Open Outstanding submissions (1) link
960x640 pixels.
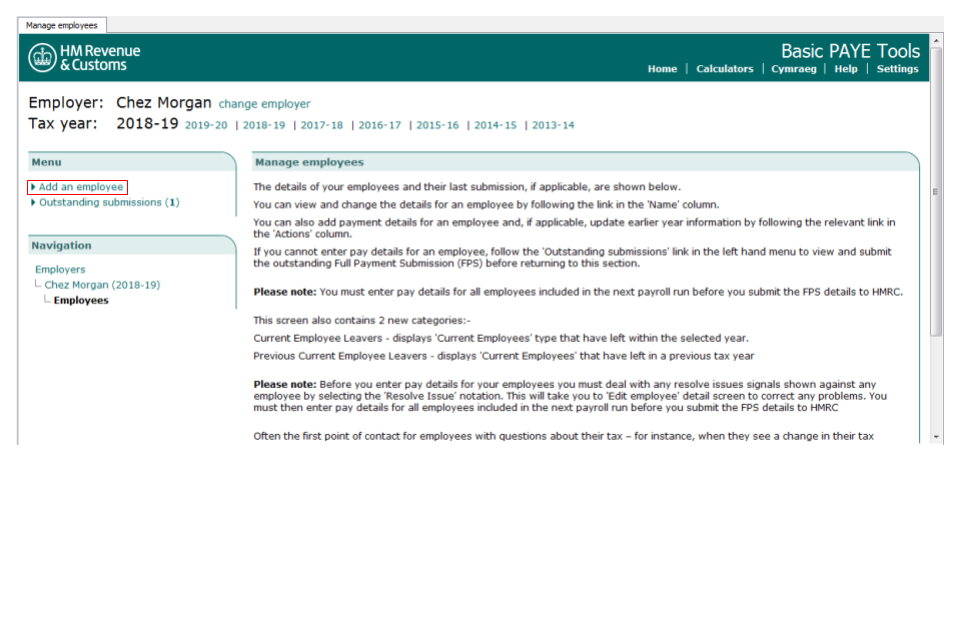[109, 203]
